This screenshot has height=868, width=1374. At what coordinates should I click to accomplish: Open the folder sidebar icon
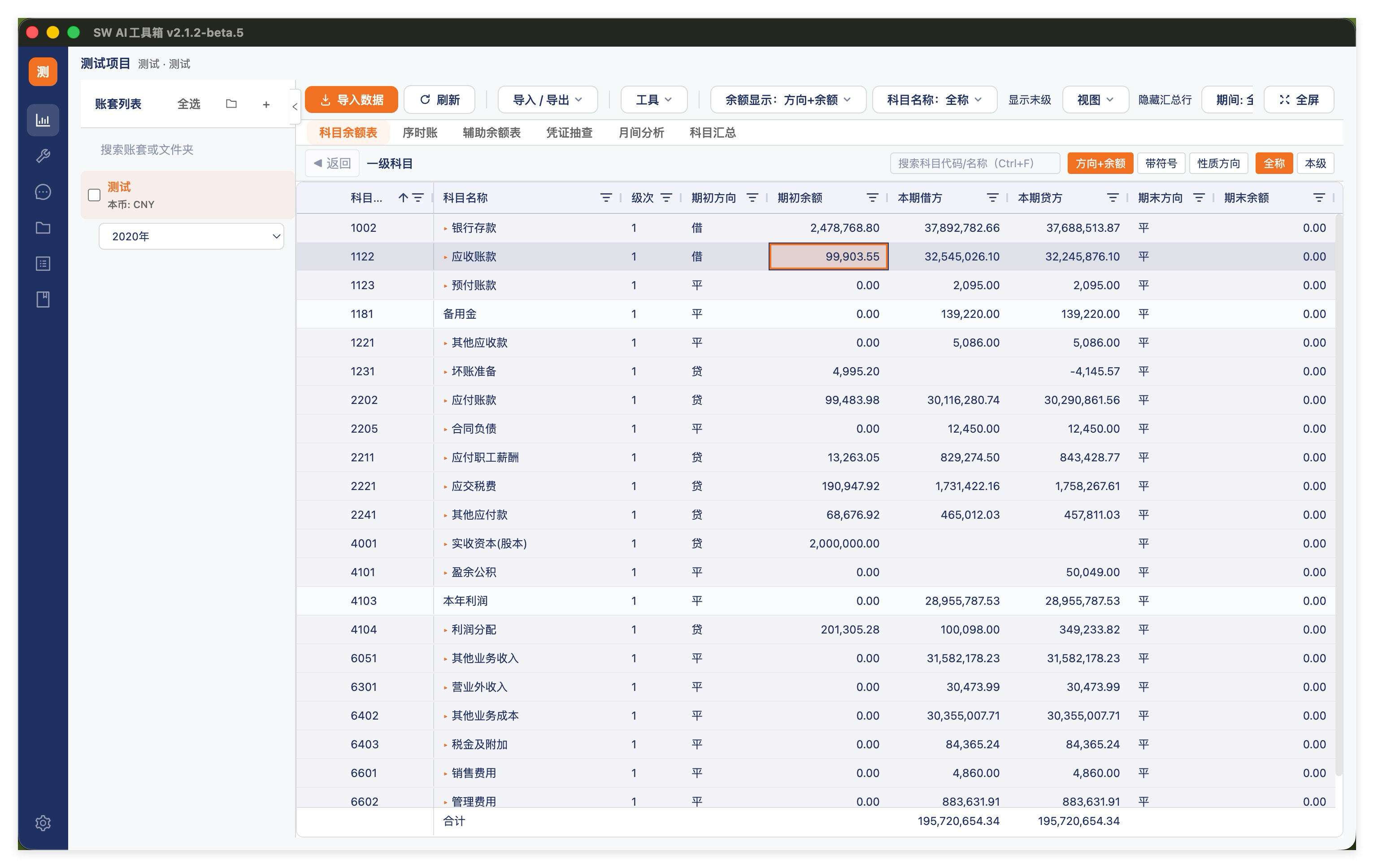43,228
